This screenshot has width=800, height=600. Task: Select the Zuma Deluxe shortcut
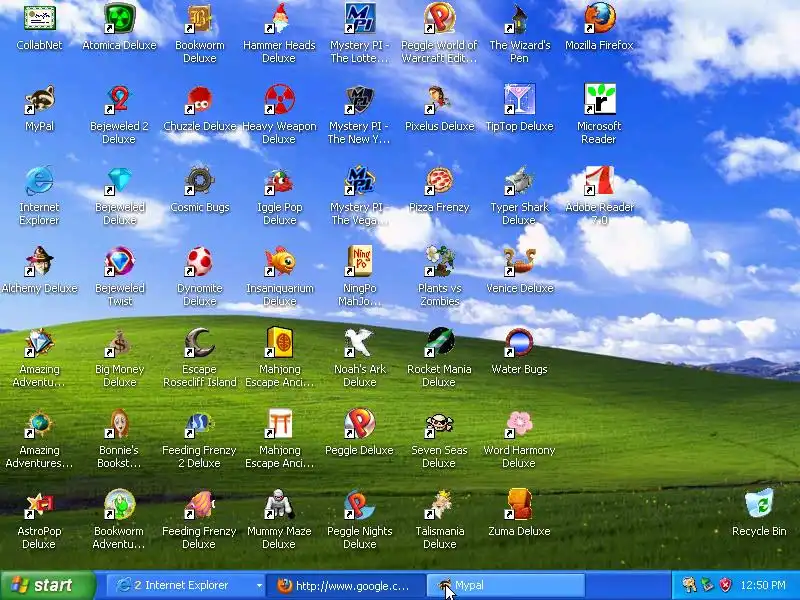coord(519,505)
